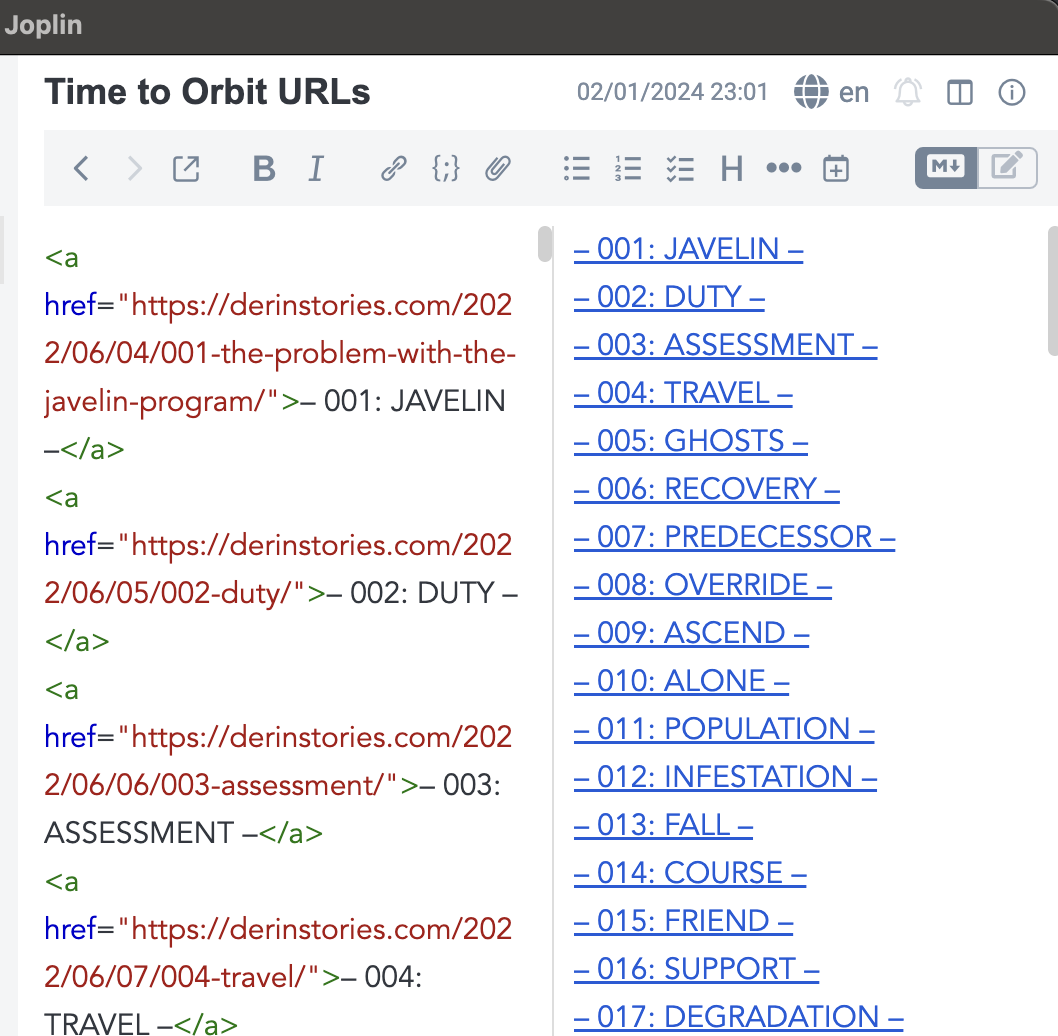Open the 017: DEGRADATION link

738,1016
